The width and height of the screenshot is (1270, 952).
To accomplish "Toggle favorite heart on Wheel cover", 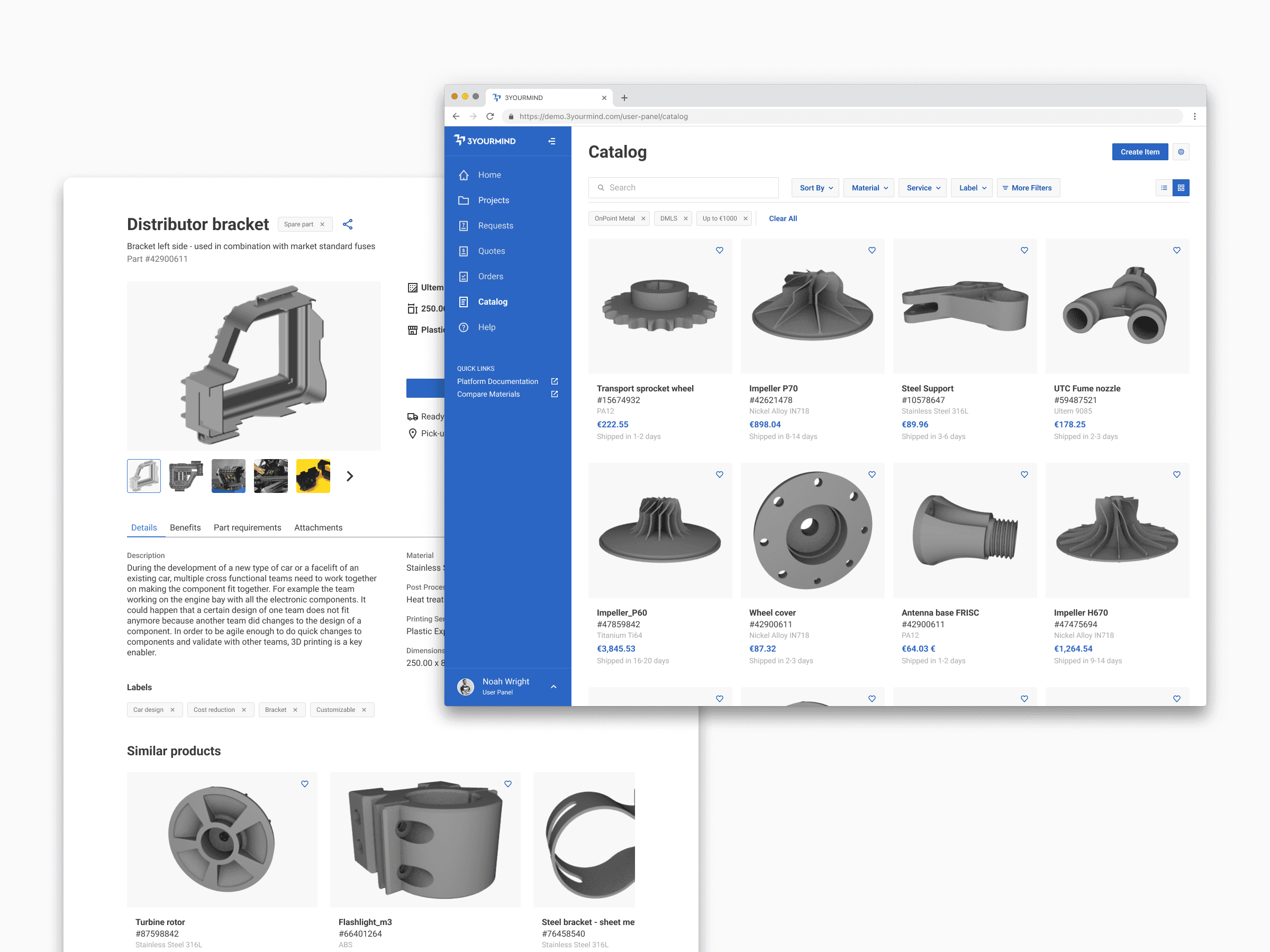I will click(x=872, y=474).
